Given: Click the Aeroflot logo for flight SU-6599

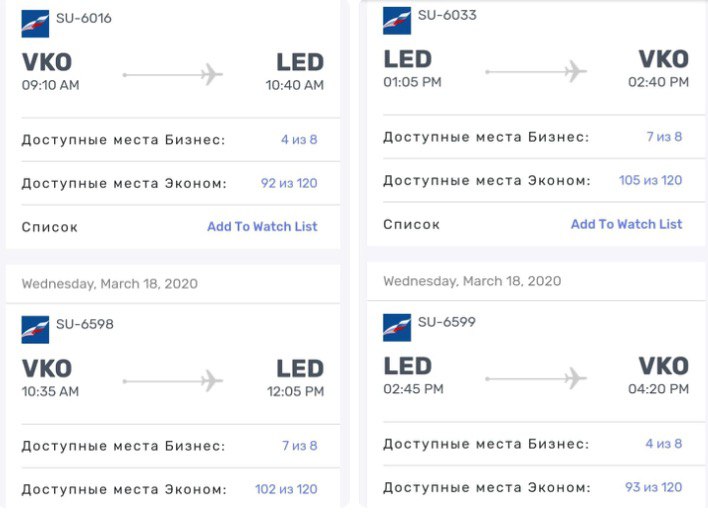Looking at the screenshot, I should 397,327.
